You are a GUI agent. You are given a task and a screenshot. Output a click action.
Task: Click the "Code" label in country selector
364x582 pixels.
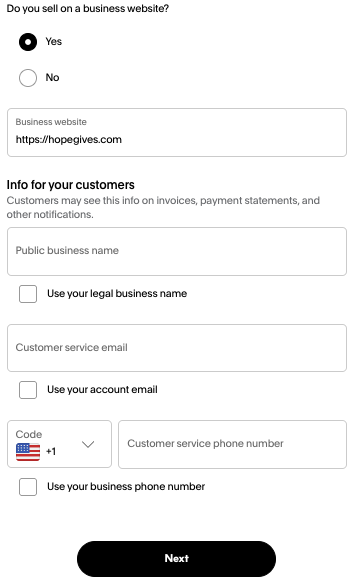coord(29,434)
